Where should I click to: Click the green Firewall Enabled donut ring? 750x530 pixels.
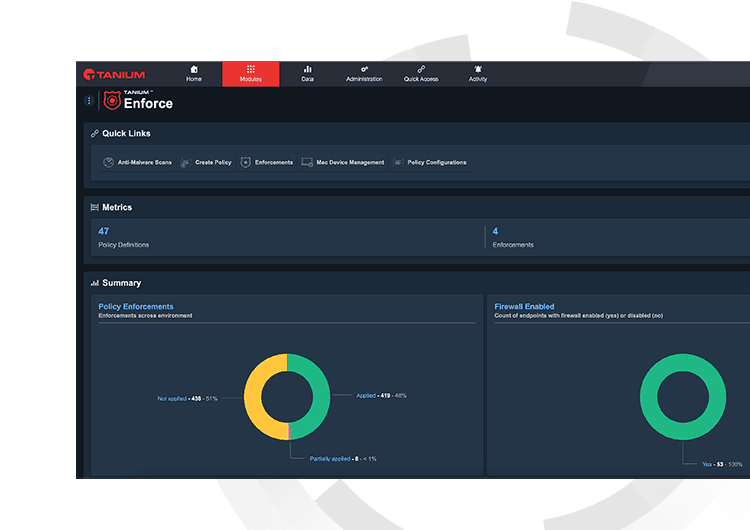click(649, 397)
